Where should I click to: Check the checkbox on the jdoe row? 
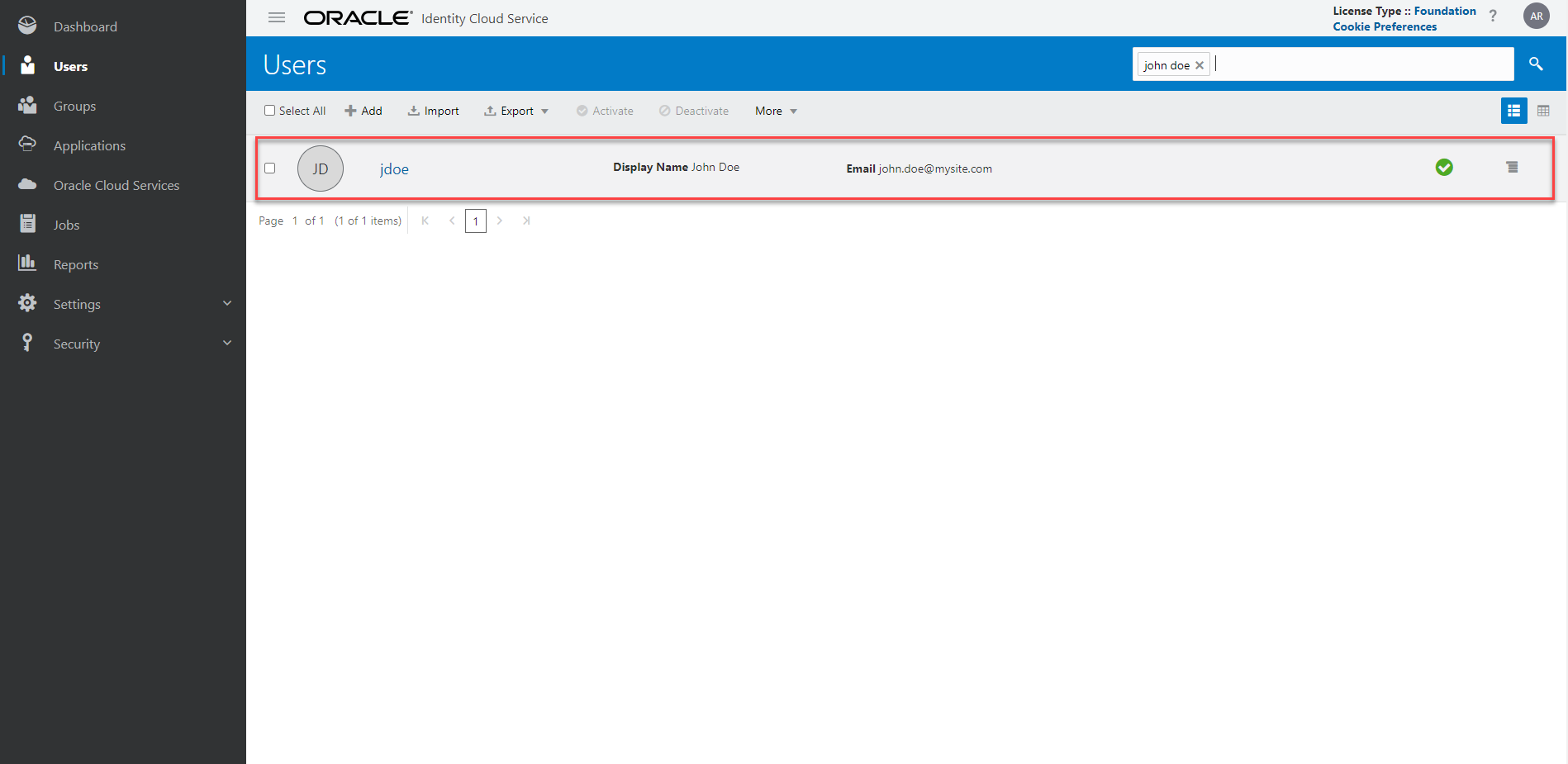pos(269,168)
